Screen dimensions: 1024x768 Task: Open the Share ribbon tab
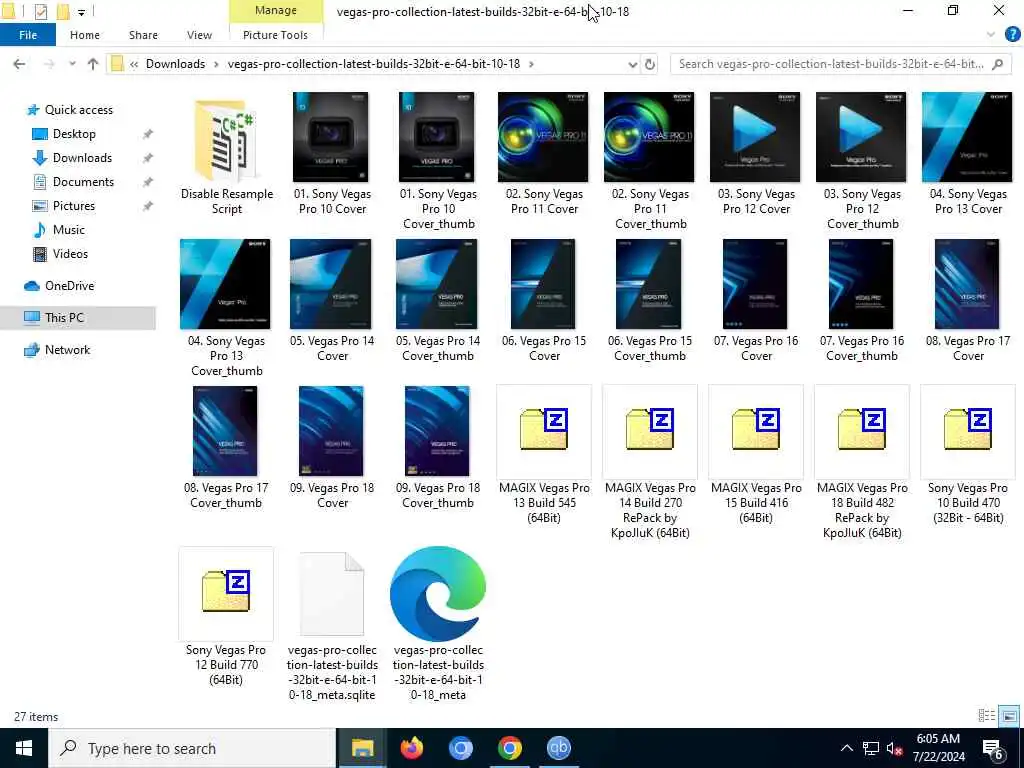pos(143,35)
